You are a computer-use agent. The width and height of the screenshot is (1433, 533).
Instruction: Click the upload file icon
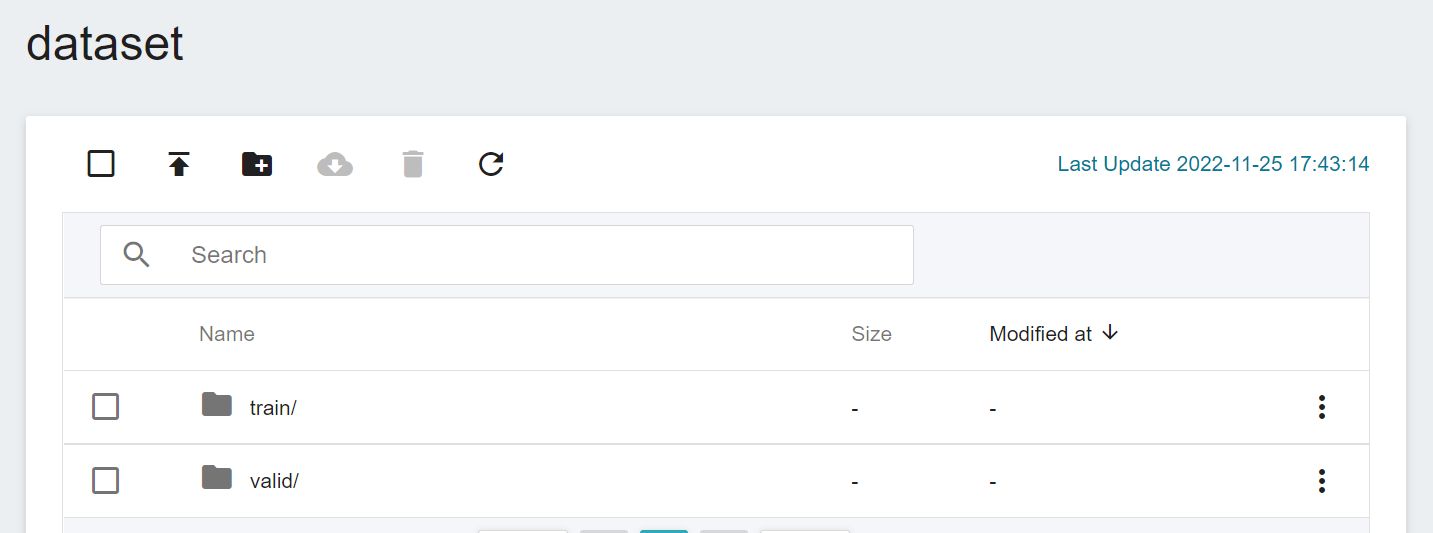[x=179, y=164]
